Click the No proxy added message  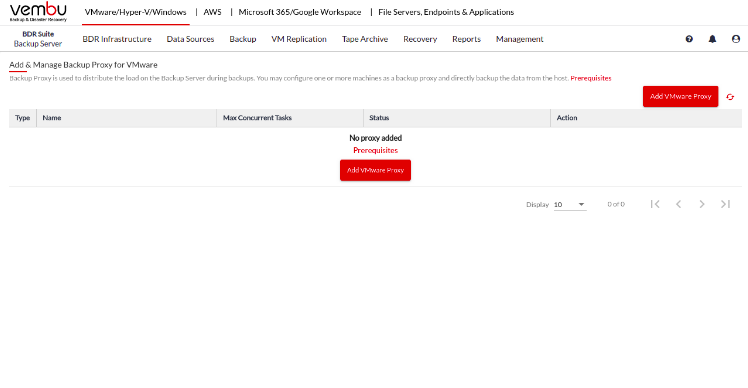[x=375, y=138]
